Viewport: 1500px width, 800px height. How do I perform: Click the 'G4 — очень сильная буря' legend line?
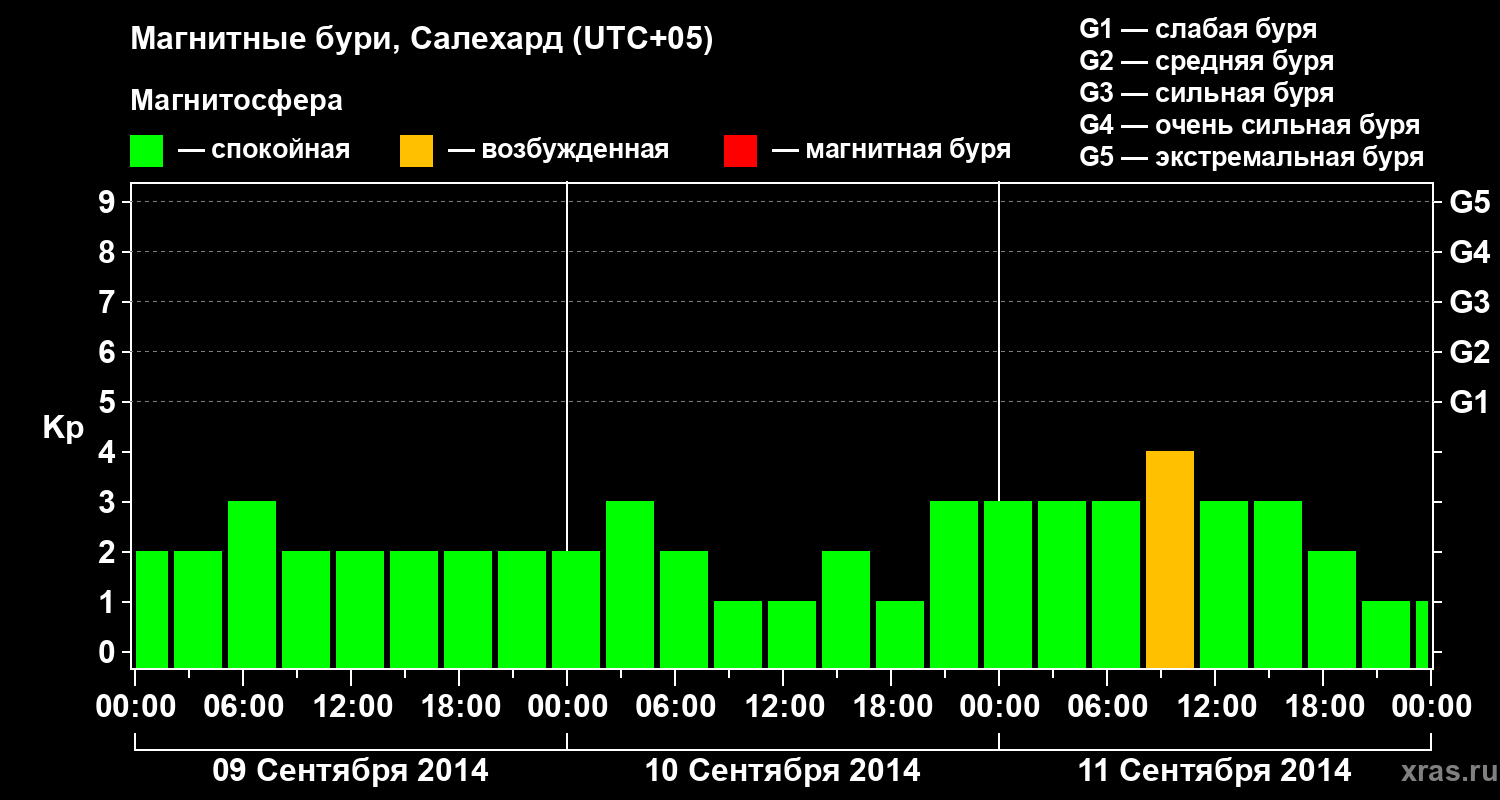(x=1249, y=125)
